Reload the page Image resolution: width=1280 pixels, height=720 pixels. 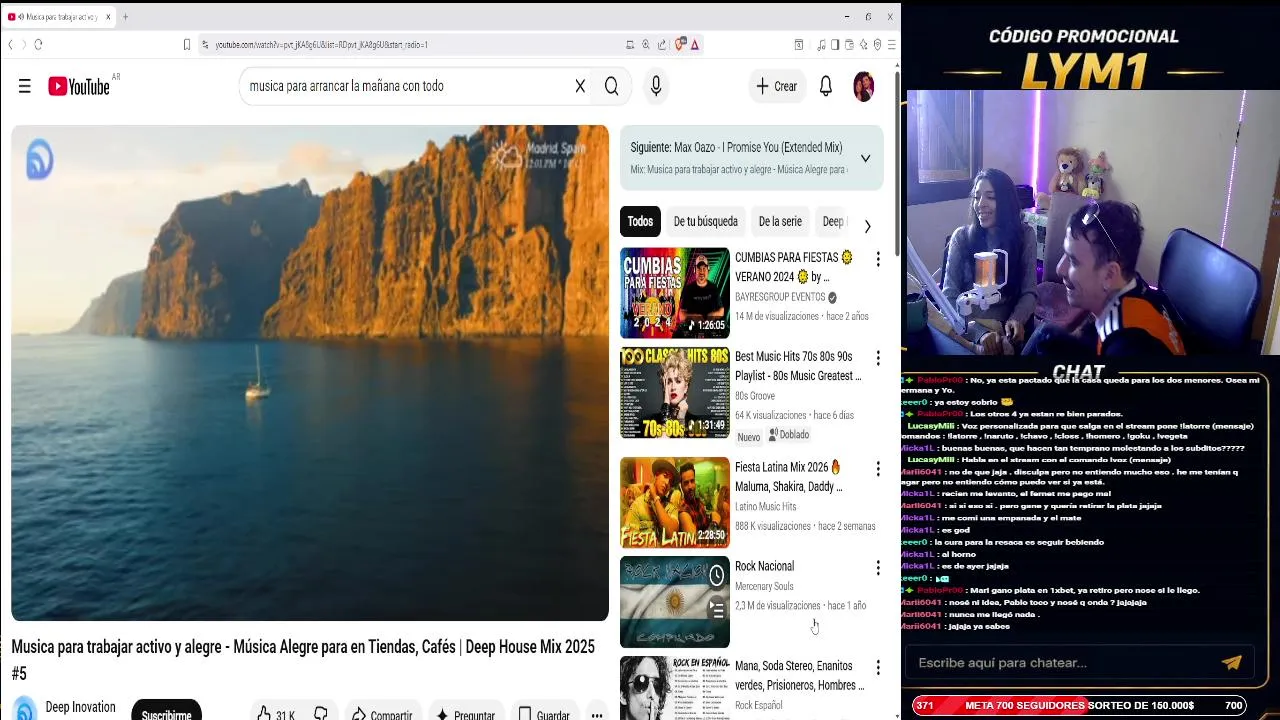[x=38, y=44]
